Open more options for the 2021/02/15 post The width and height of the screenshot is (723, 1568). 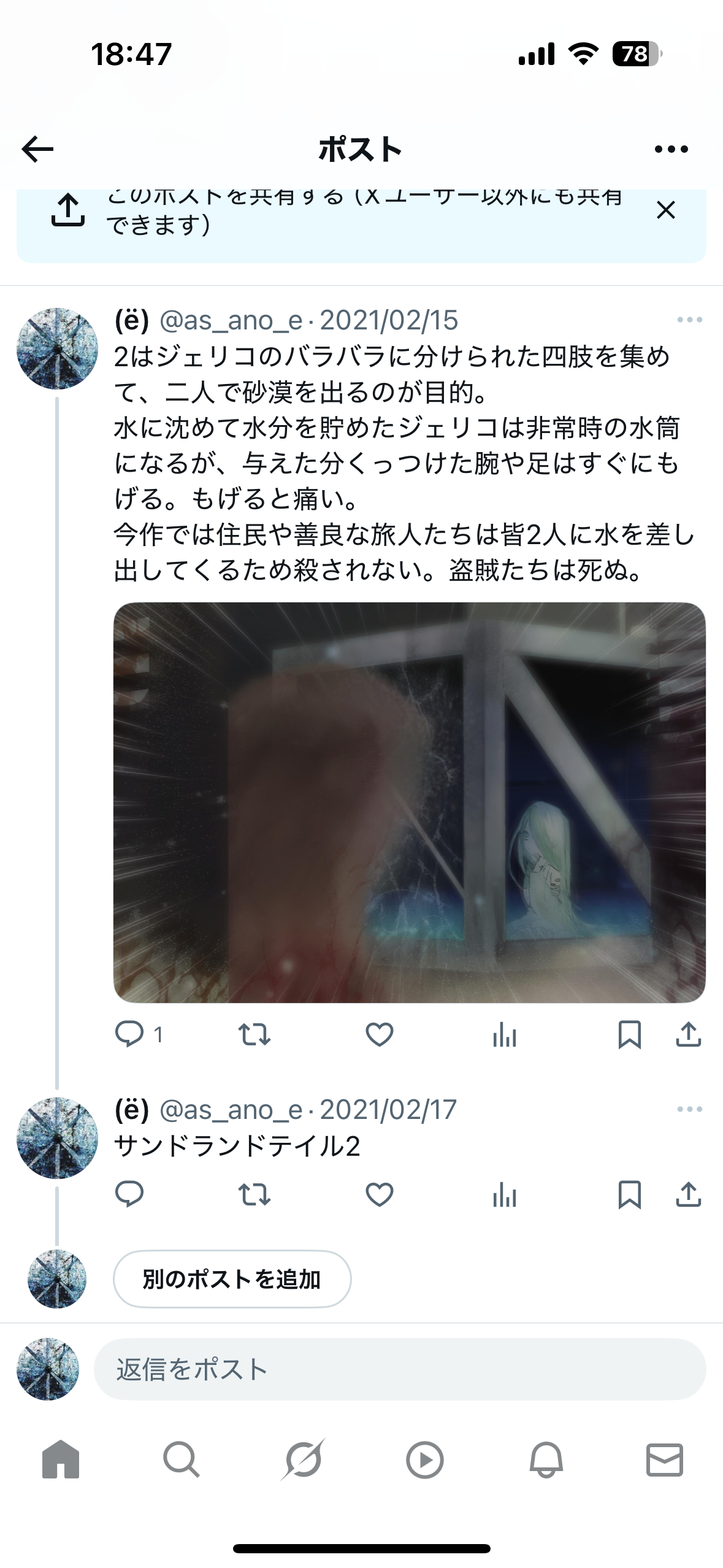[x=689, y=320]
